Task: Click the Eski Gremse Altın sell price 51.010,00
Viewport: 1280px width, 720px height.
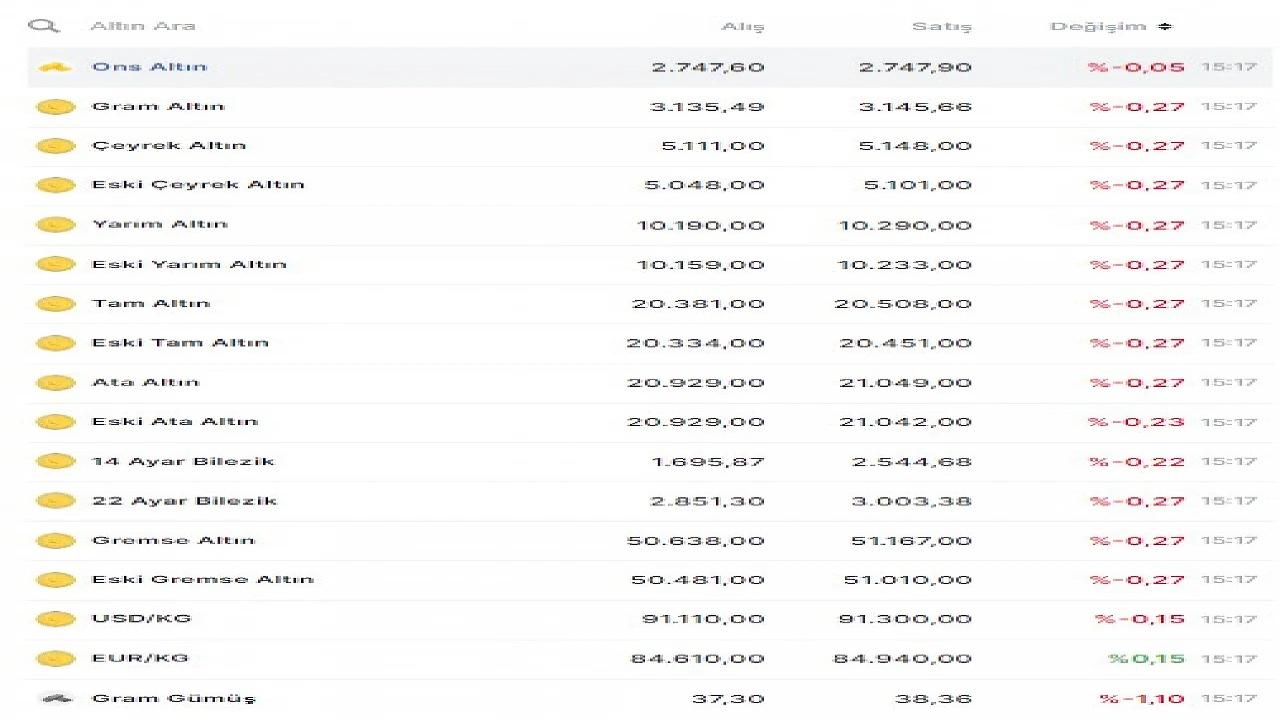Action: coord(909,580)
